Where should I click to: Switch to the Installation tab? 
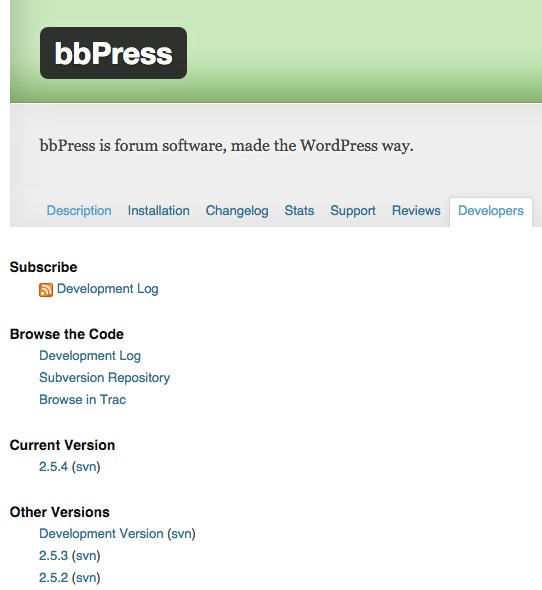(x=159, y=211)
